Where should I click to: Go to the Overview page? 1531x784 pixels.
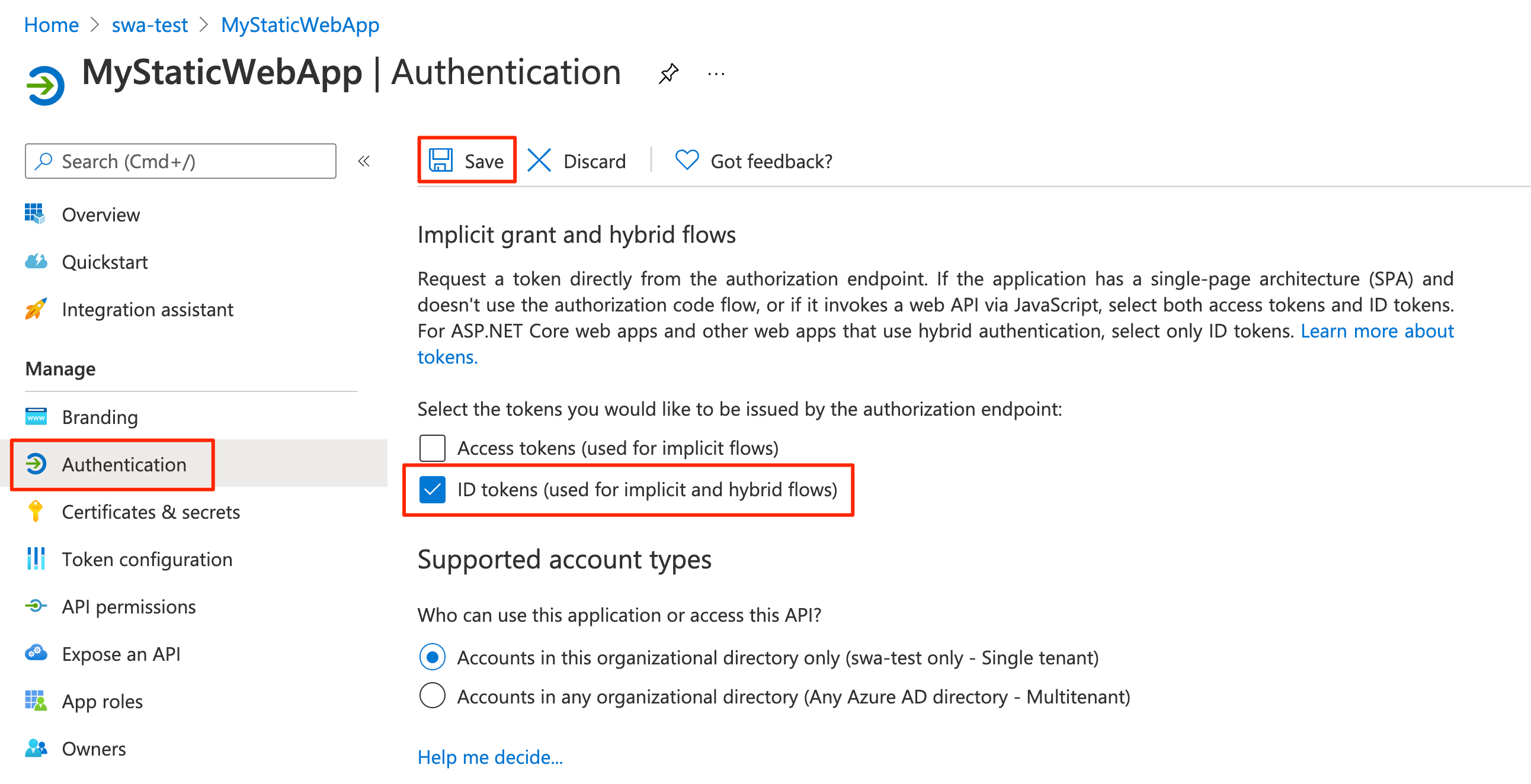point(101,214)
